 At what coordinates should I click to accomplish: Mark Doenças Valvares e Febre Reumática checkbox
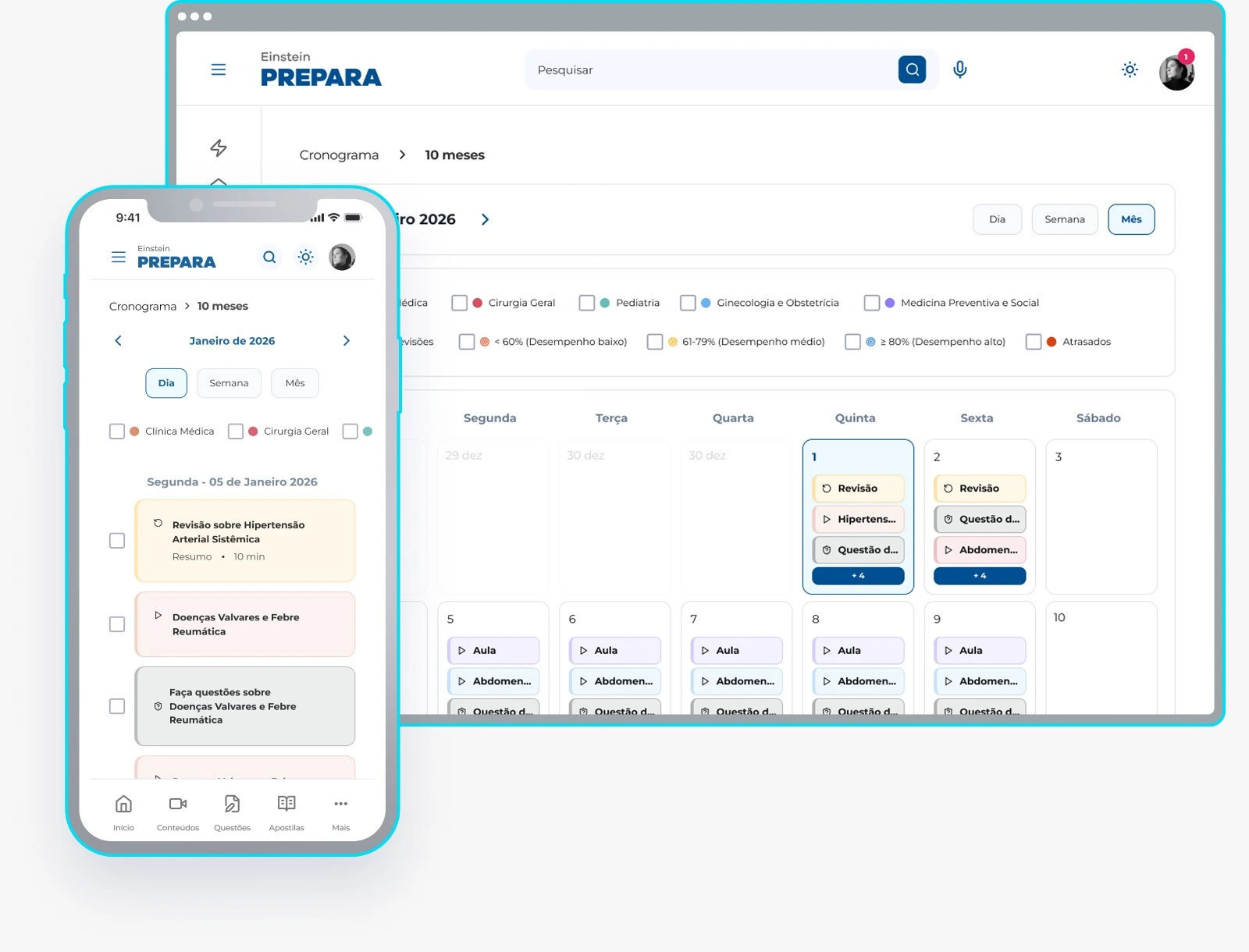(117, 624)
